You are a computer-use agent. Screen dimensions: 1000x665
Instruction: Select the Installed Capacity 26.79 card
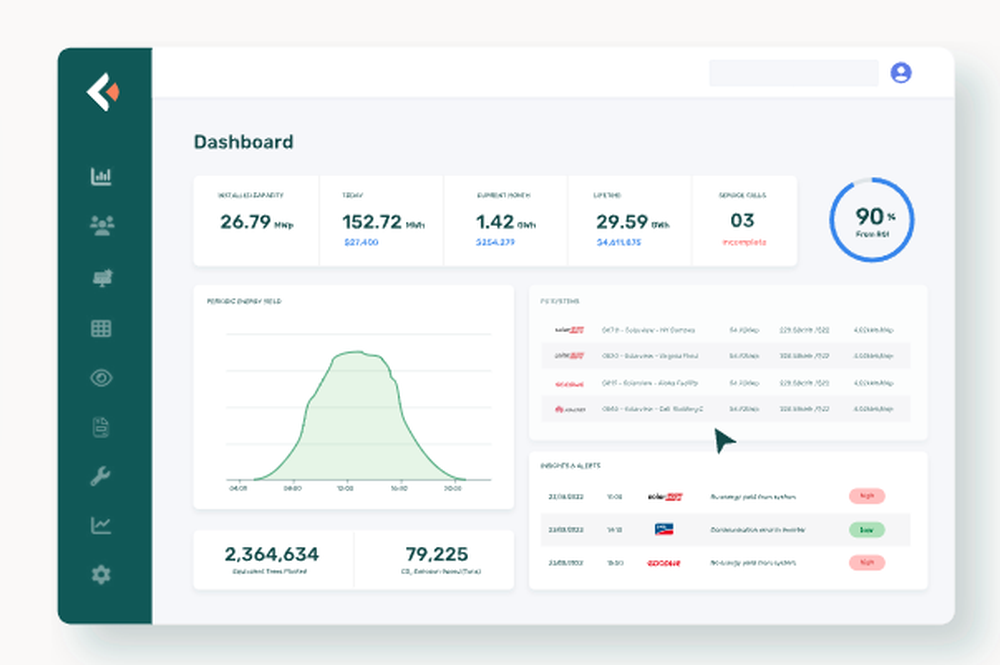(256, 221)
